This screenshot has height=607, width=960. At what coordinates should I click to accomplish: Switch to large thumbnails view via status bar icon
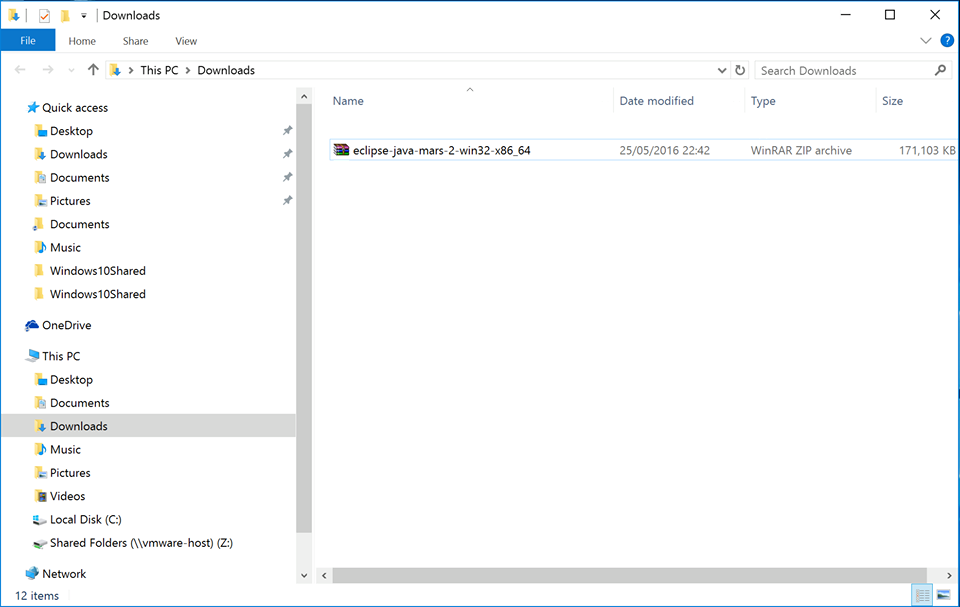(x=942, y=595)
